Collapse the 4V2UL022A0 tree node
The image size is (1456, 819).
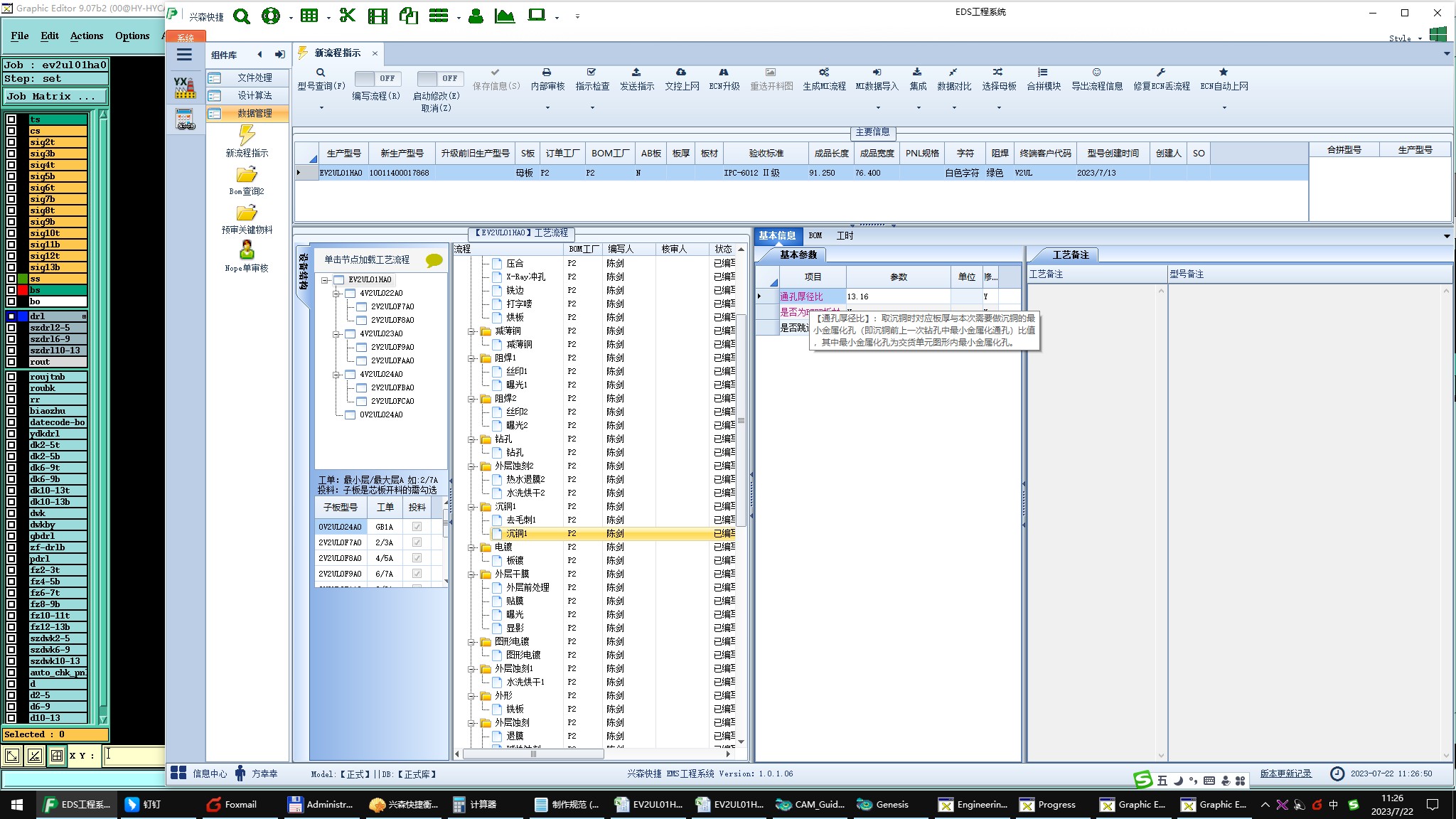(336, 293)
